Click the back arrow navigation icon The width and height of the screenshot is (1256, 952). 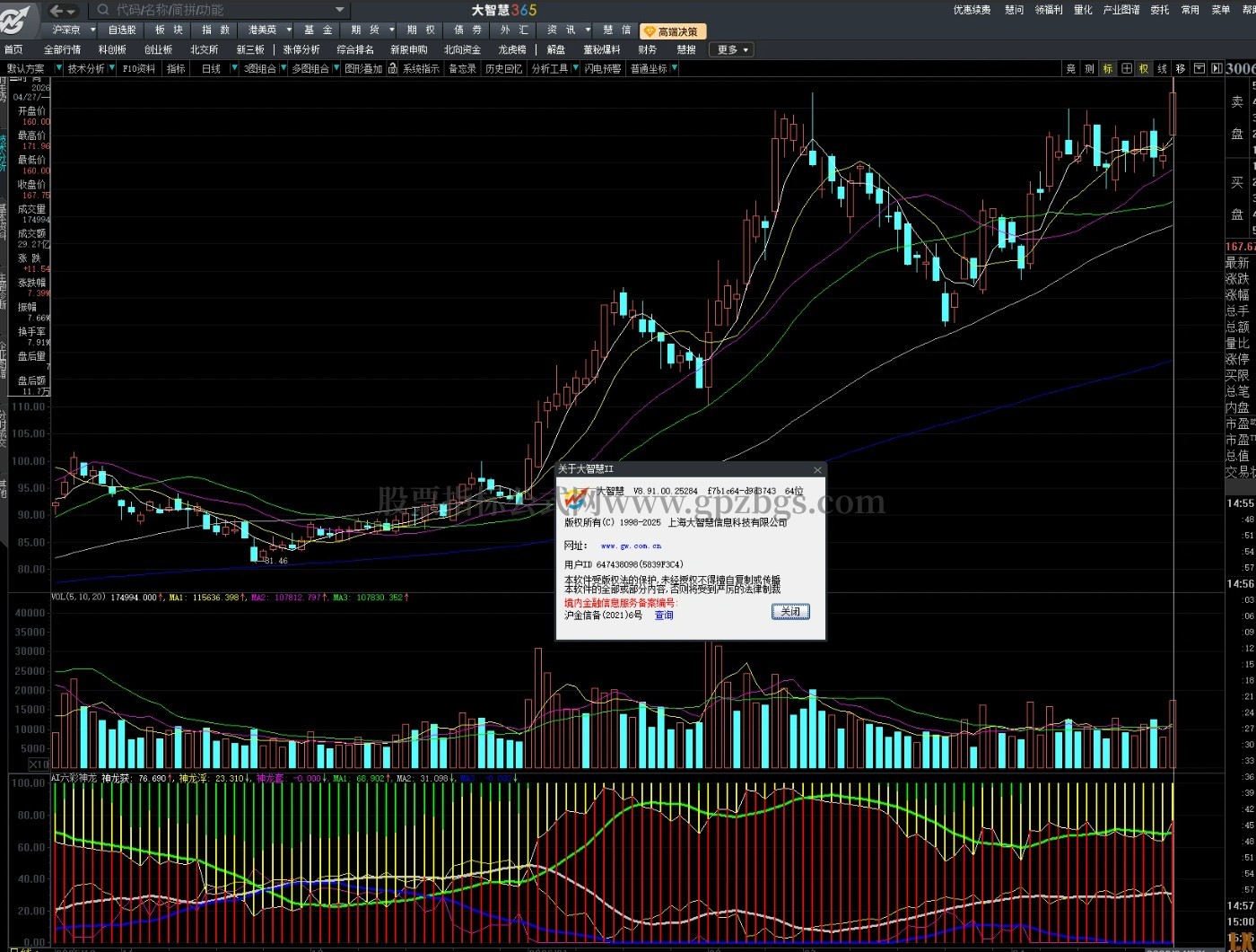(57, 11)
